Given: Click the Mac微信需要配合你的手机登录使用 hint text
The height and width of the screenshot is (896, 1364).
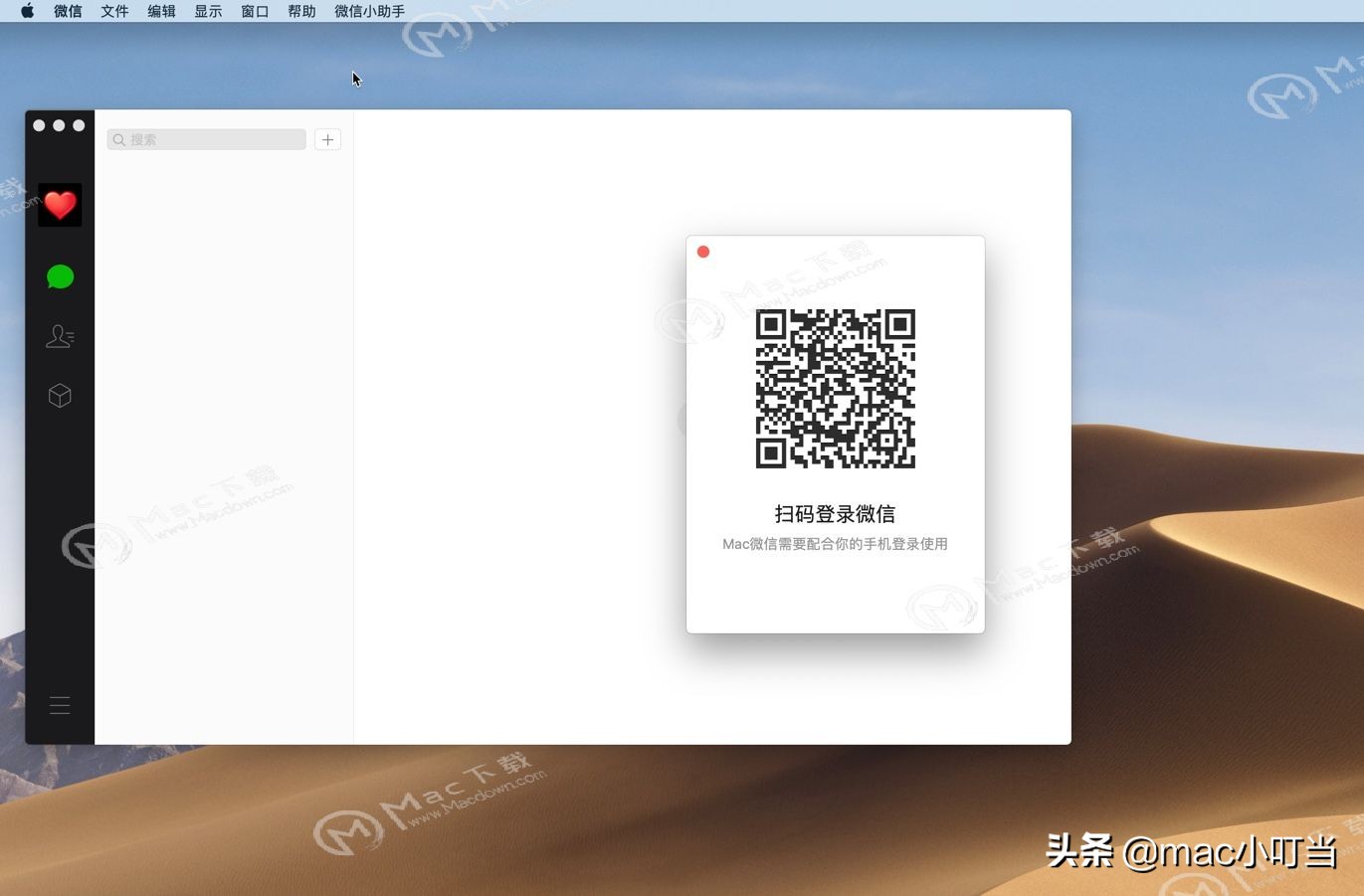Looking at the screenshot, I should tap(834, 544).
